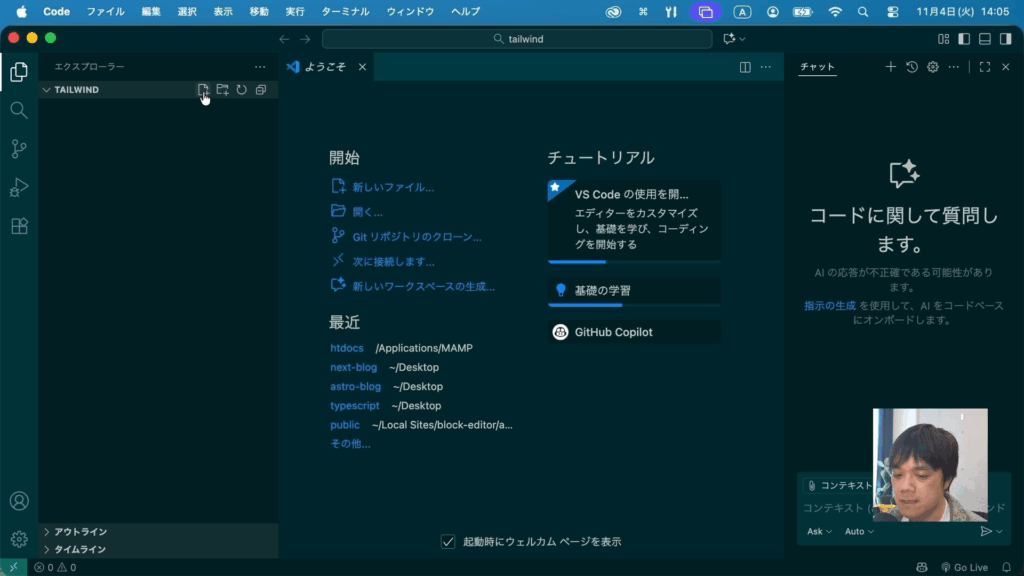Expand the アウトライン section

click(x=80, y=532)
